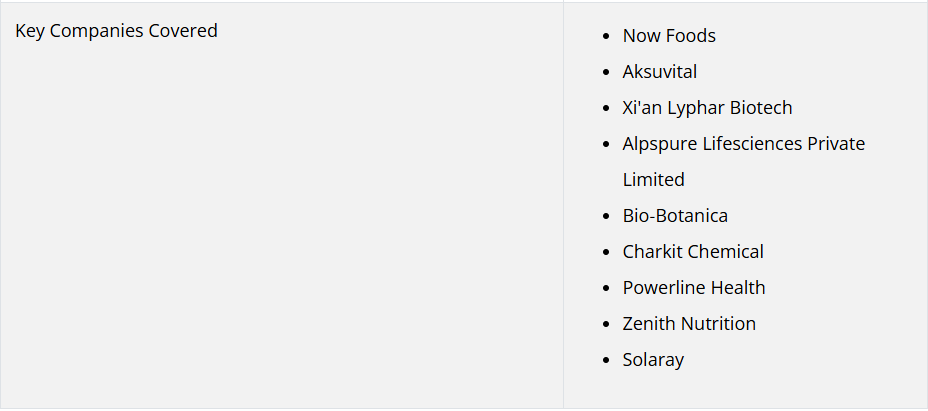Click Alpspure Lifesciences Private text
This screenshot has height=411, width=928.
click(743, 144)
